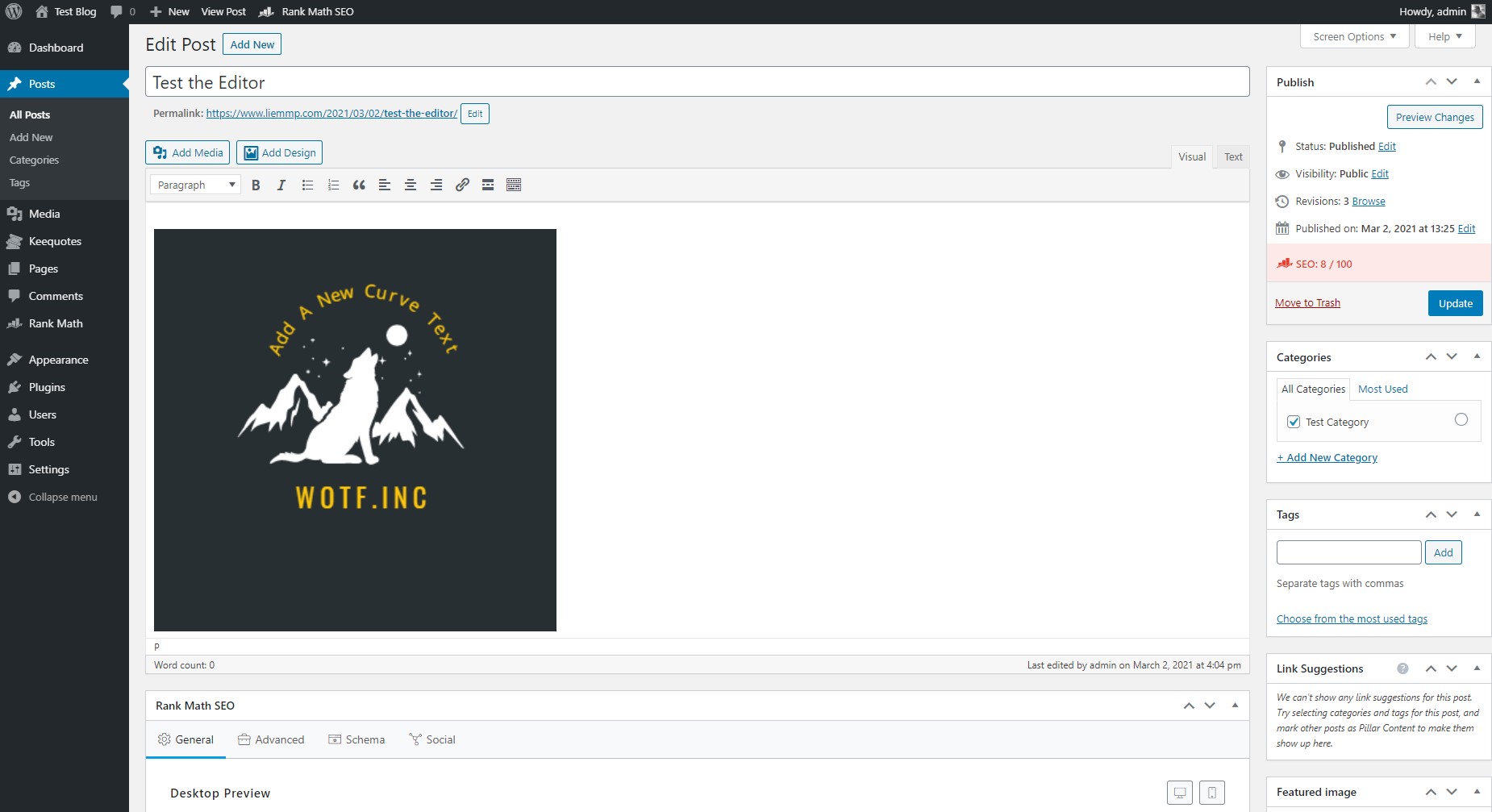Click the Update button
Viewport: 1492px width, 812px height.
tap(1455, 303)
